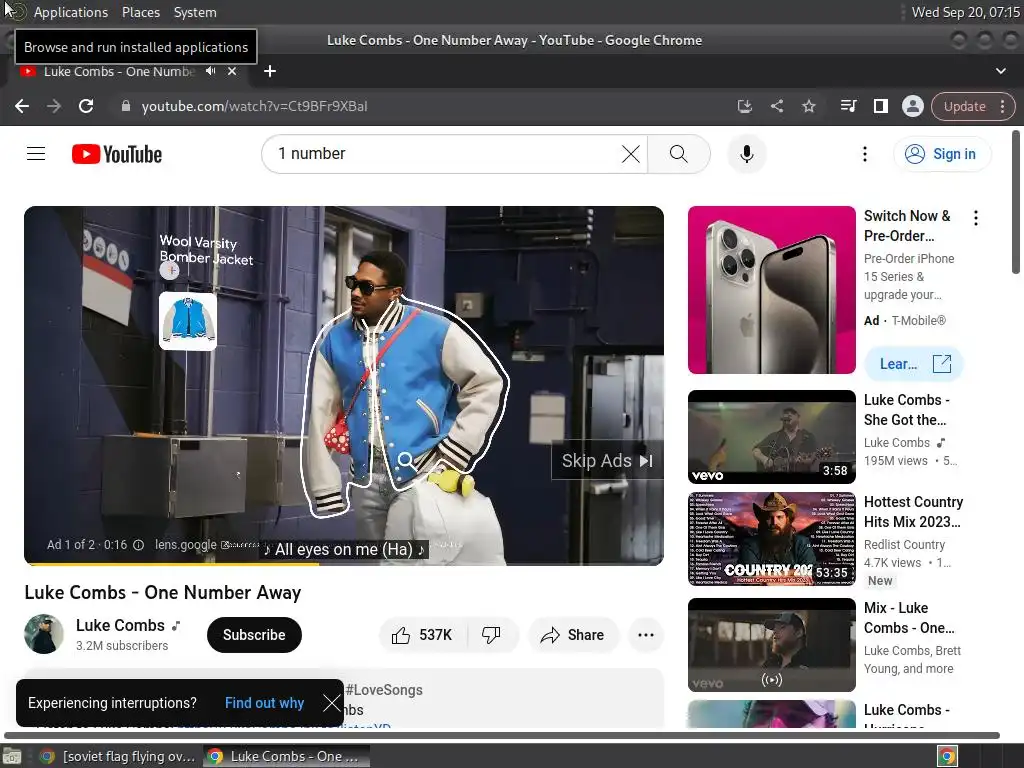Click Sign in button
The image size is (1024, 768).
(x=942, y=154)
